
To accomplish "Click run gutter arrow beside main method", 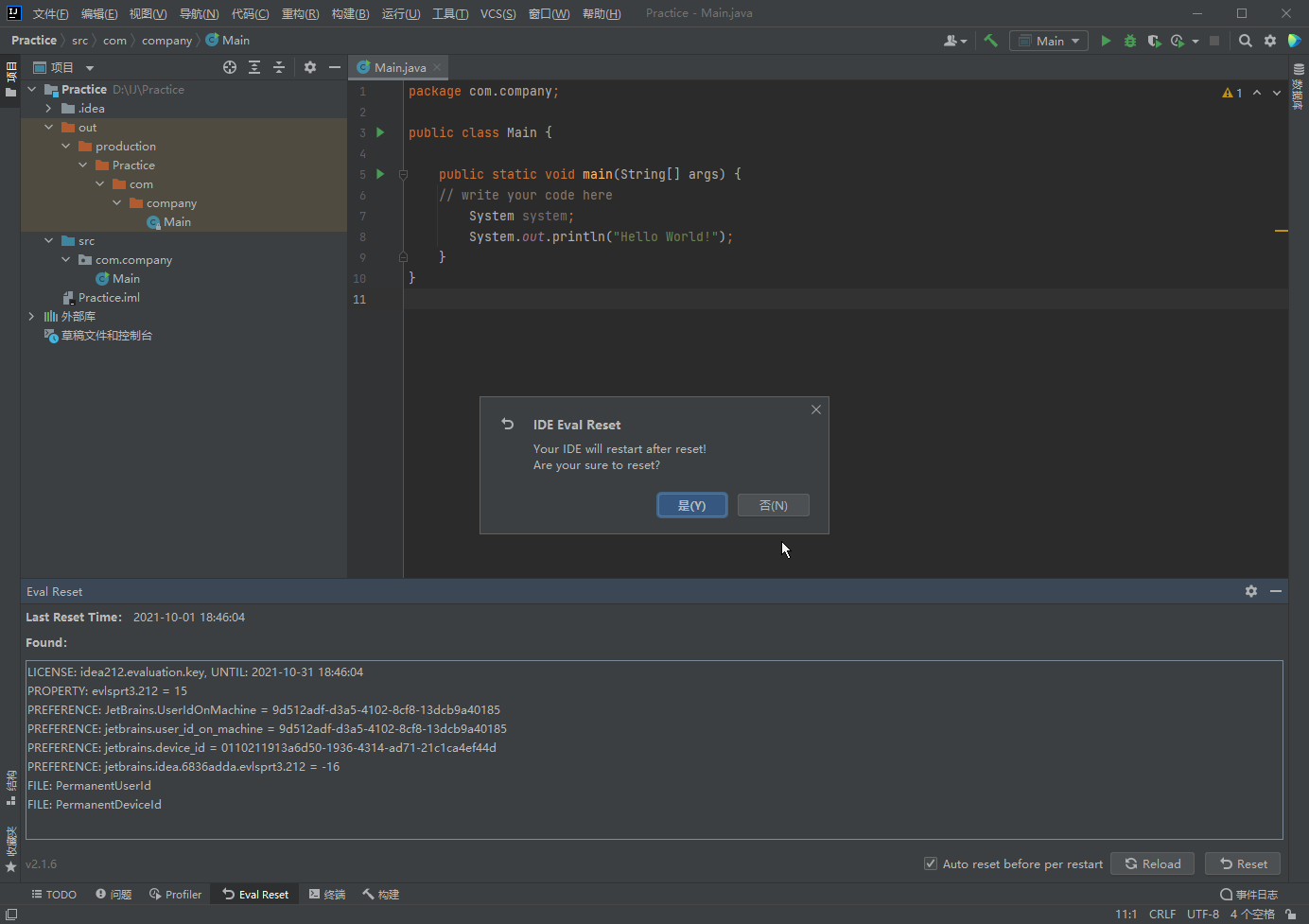I will pos(380,174).
